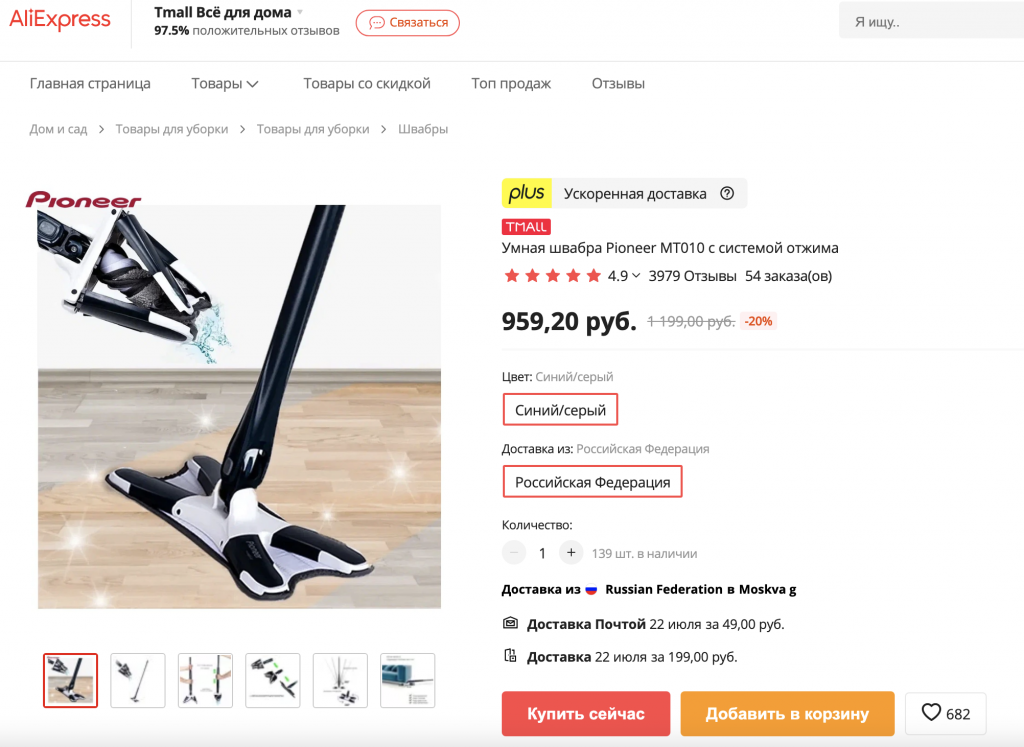Screen dimensions: 1024x747
Task: Click the five-star rating icons
Action: [x=552, y=276]
